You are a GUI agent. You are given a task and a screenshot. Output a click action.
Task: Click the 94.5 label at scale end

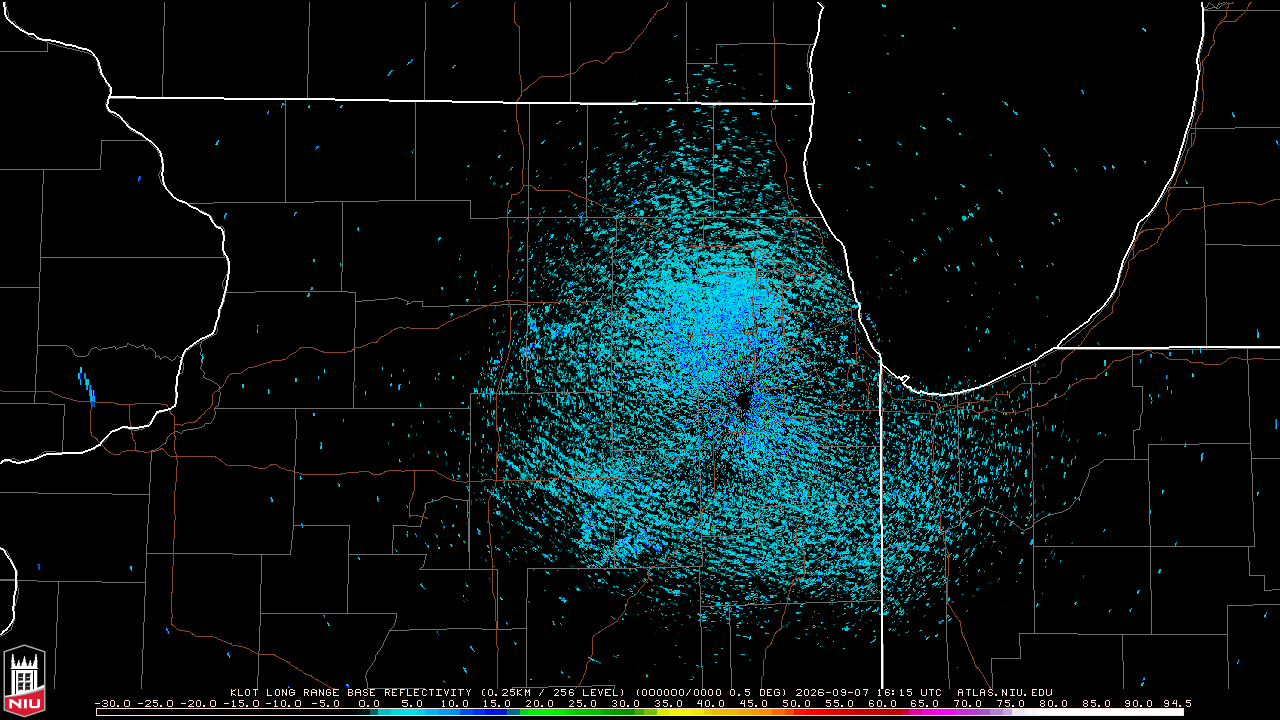pyautogui.click(x=1178, y=703)
